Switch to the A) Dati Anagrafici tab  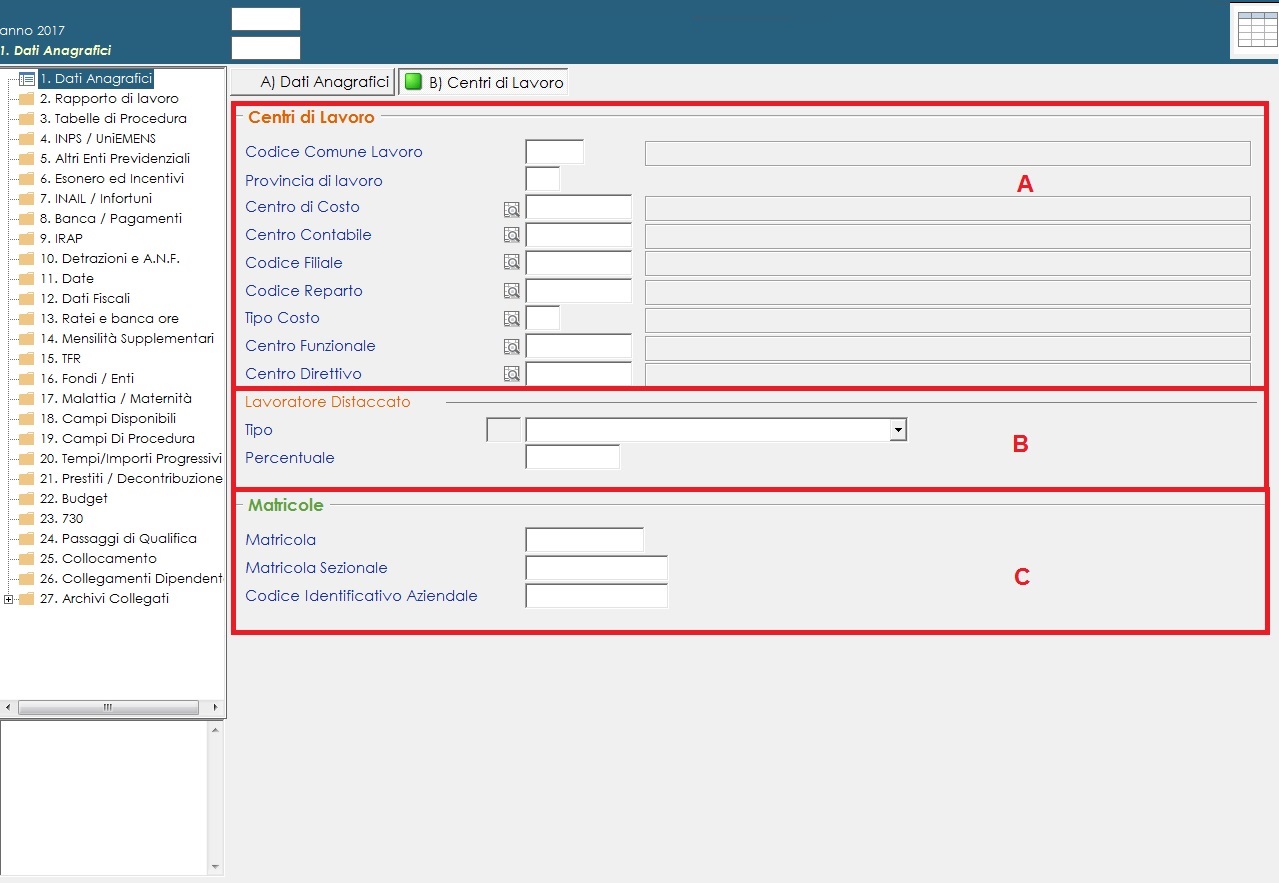pos(312,82)
